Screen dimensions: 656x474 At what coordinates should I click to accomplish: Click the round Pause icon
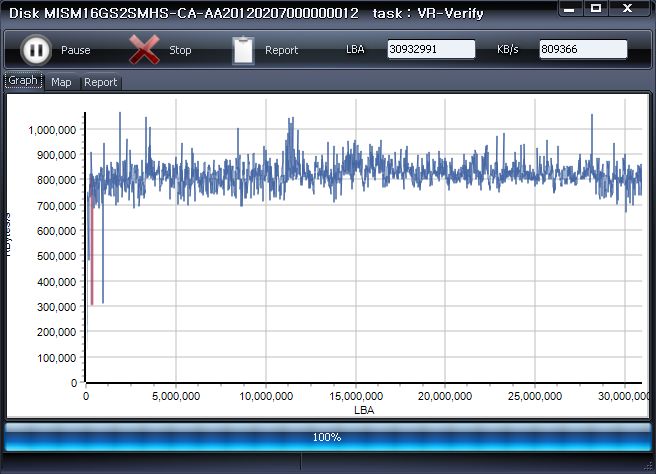point(35,50)
